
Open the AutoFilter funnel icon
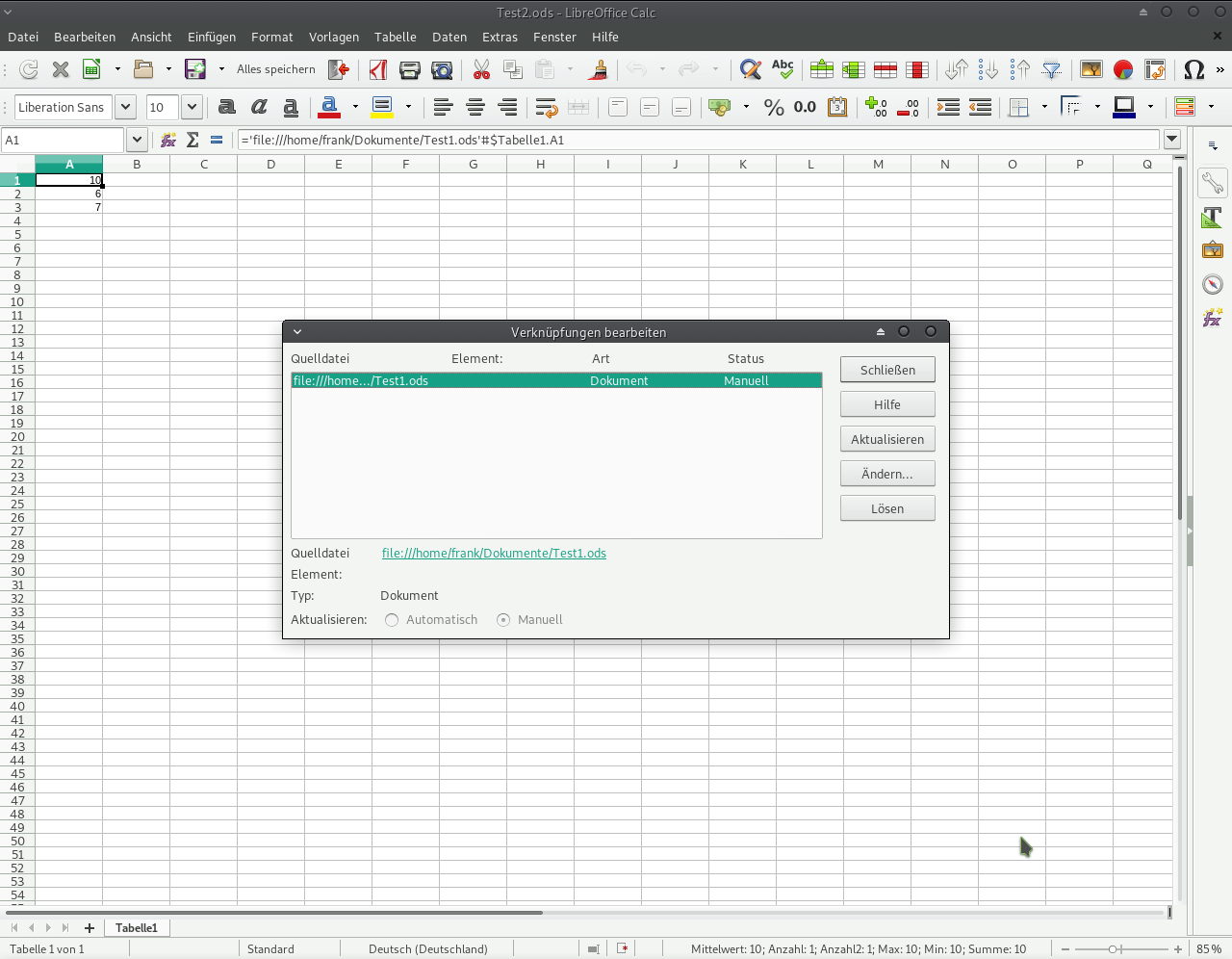(1052, 69)
